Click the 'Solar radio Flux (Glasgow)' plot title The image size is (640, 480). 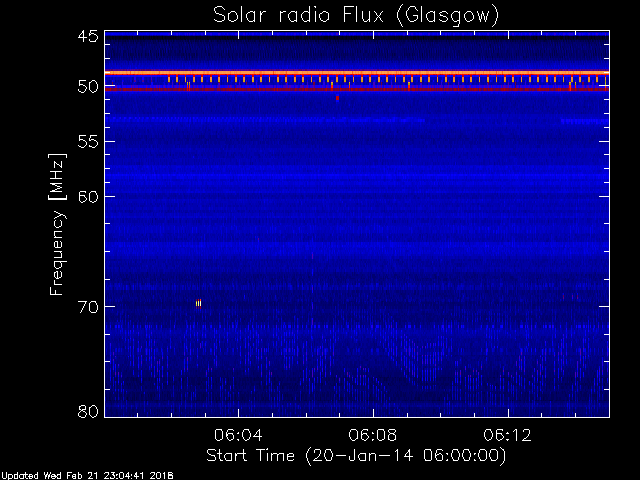[x=356, y=15]
